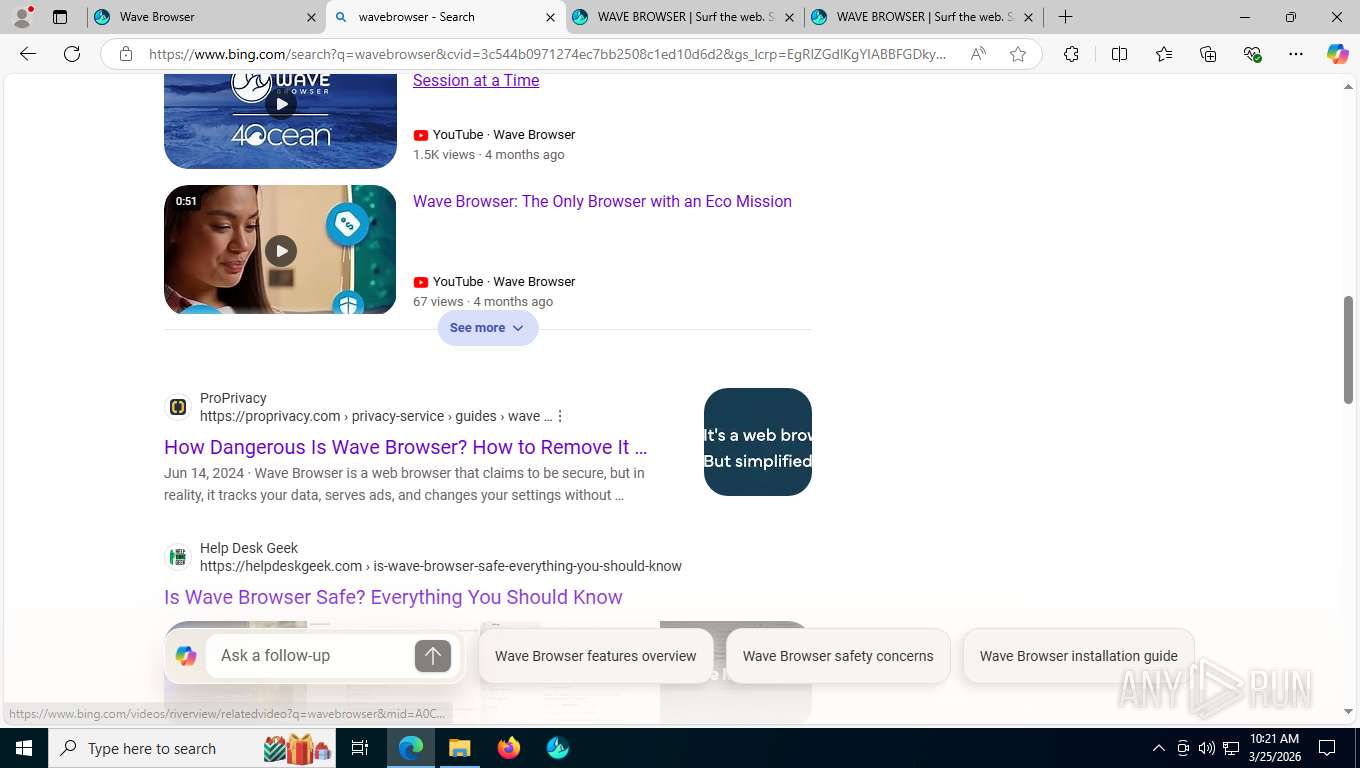Image resolution: width=1360 pixels, height=768 pixels.
Task: Open the taskbar clock showing 10:21 AM
Action: [x=1274, y=748]
